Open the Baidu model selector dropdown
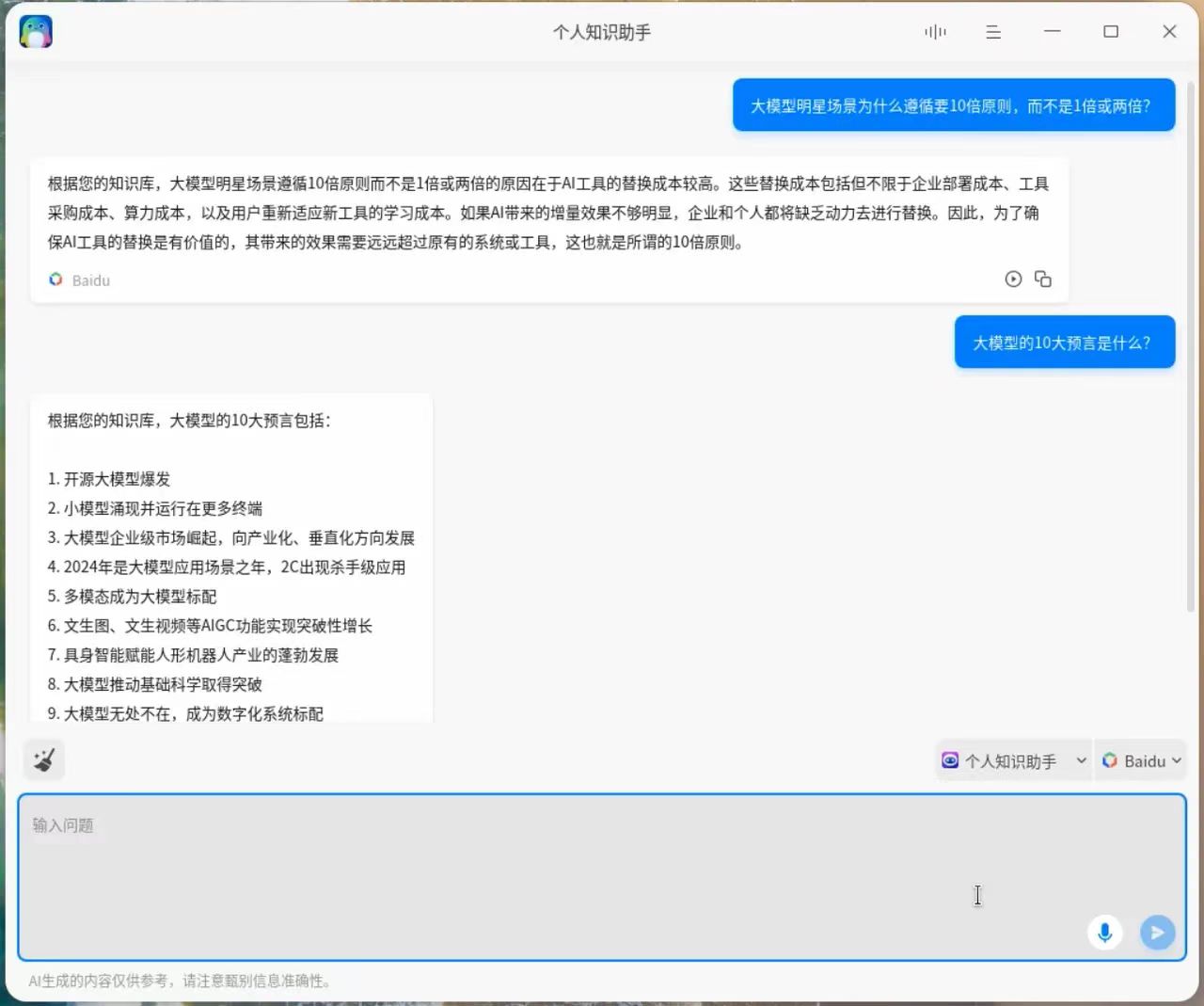This screenshot has width=1204, height=1006. (x=1141, y=760)
